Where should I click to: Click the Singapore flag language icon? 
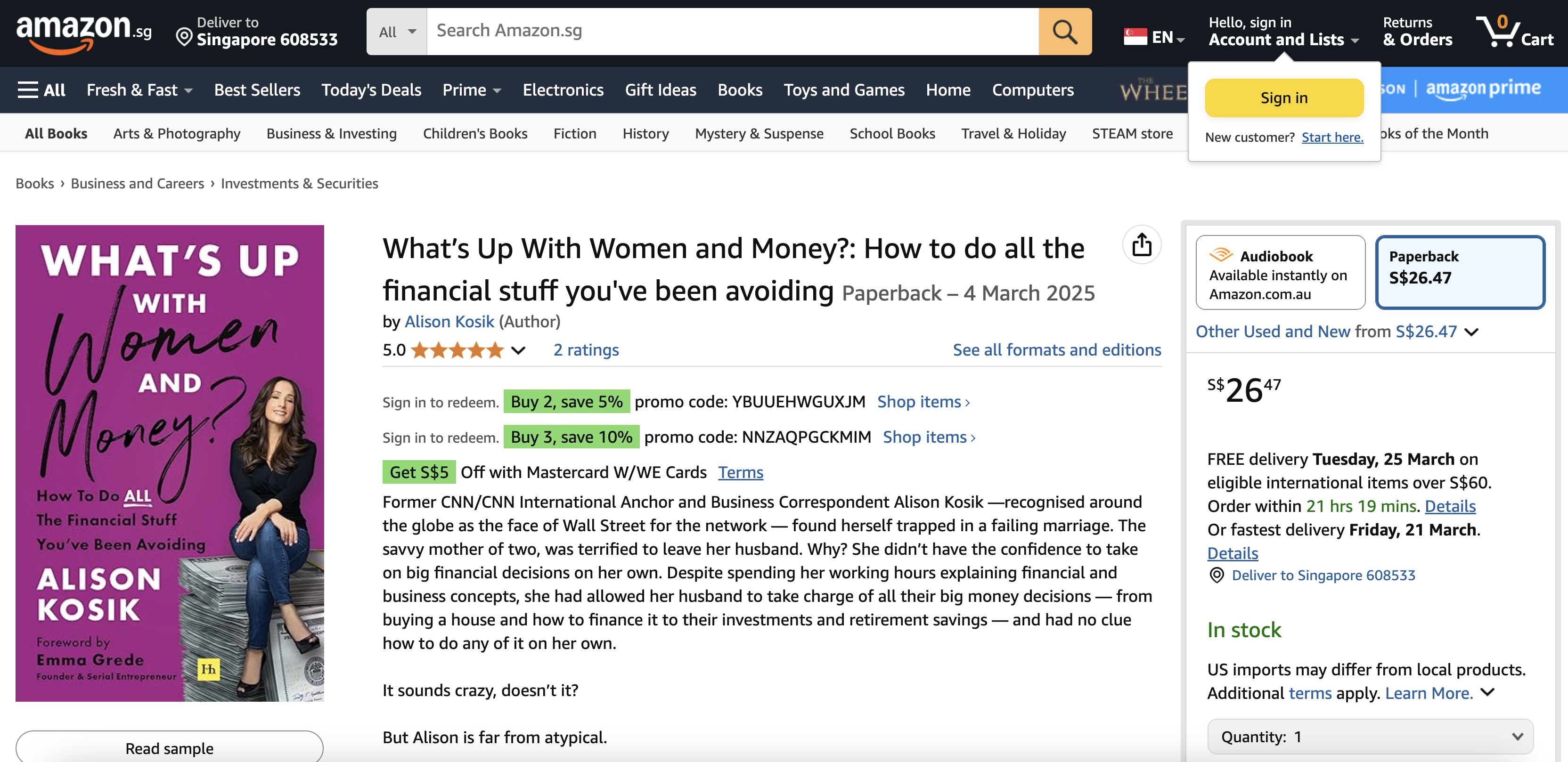1135,37
